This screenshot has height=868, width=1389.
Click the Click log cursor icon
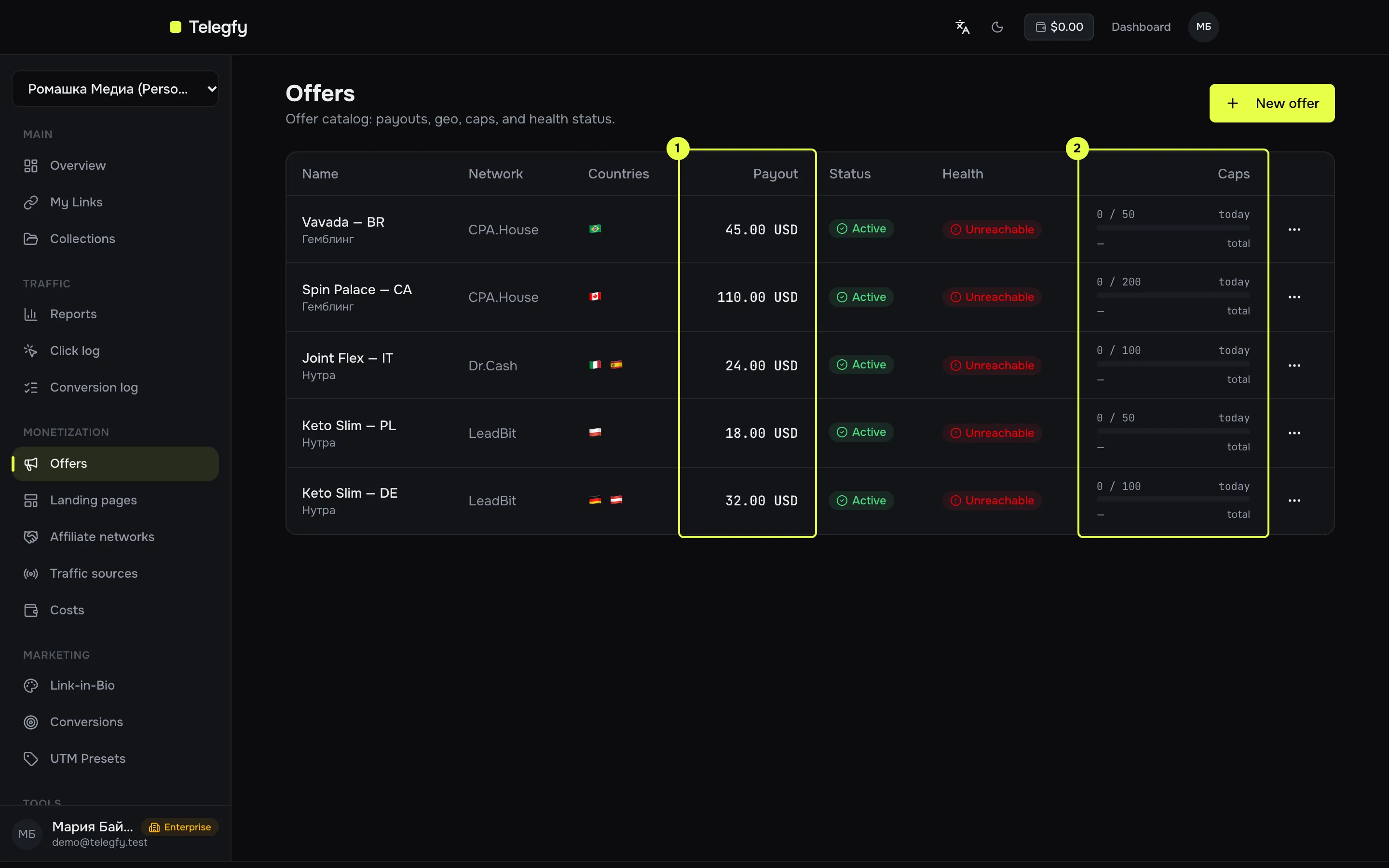[31, 351]
